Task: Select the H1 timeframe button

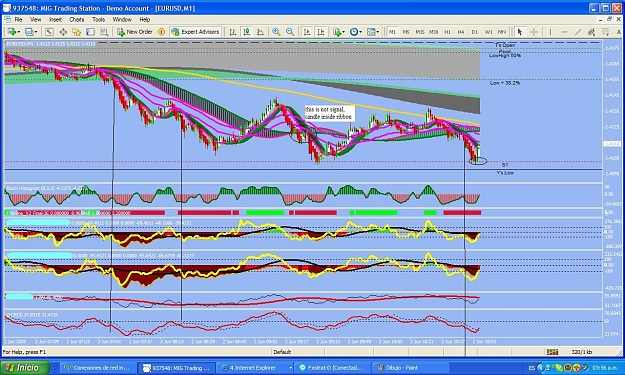Action: [447, 32]
